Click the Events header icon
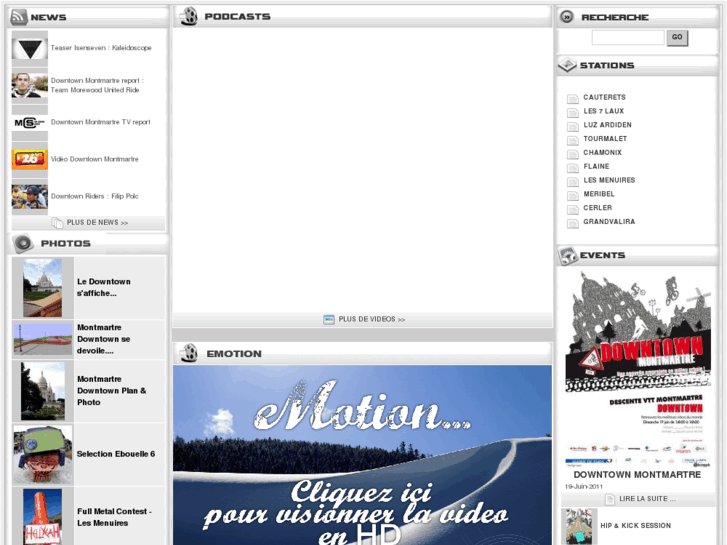 pyautogui.click(x=568, y=256)
